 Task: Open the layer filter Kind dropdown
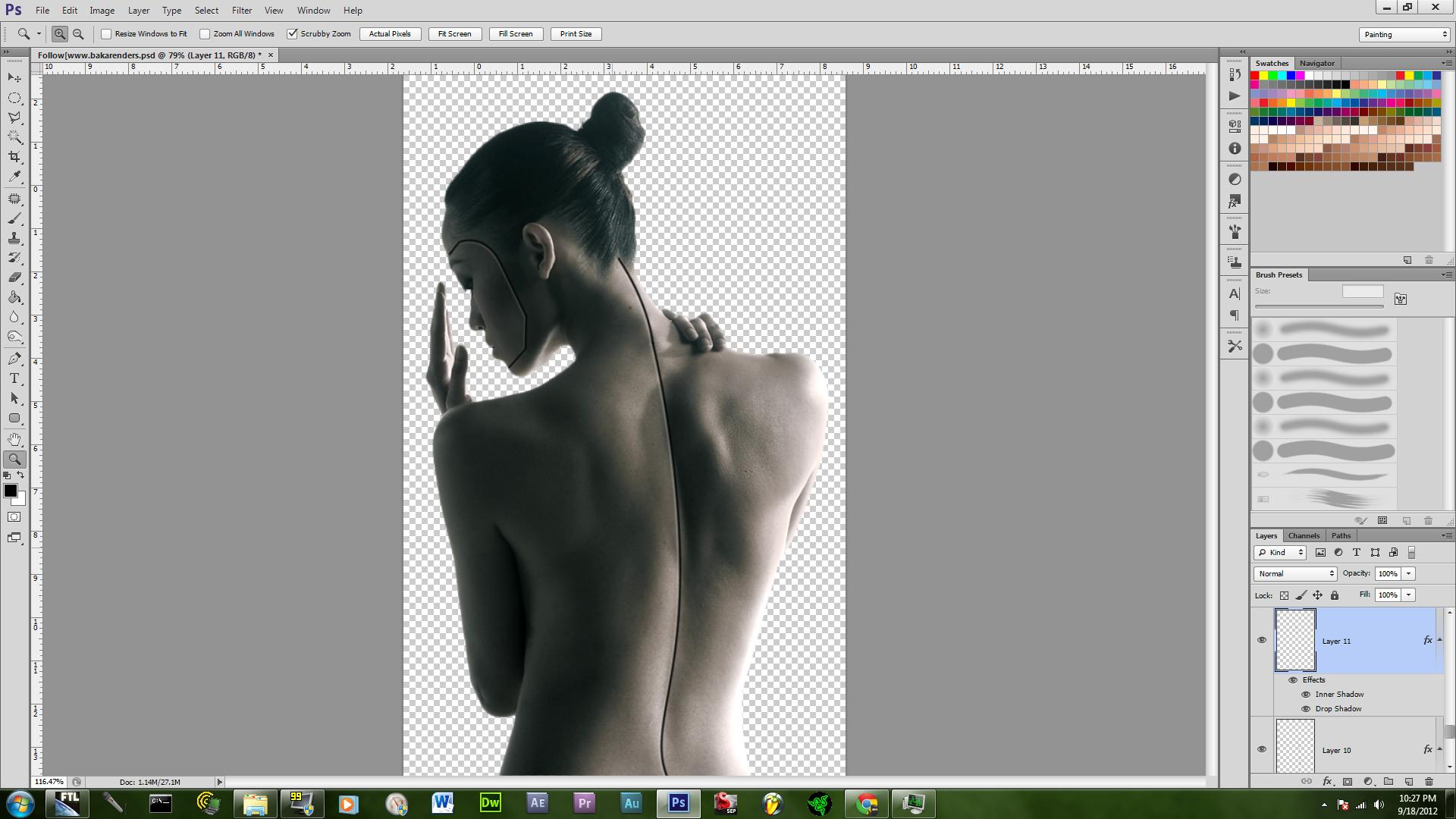1280,552
